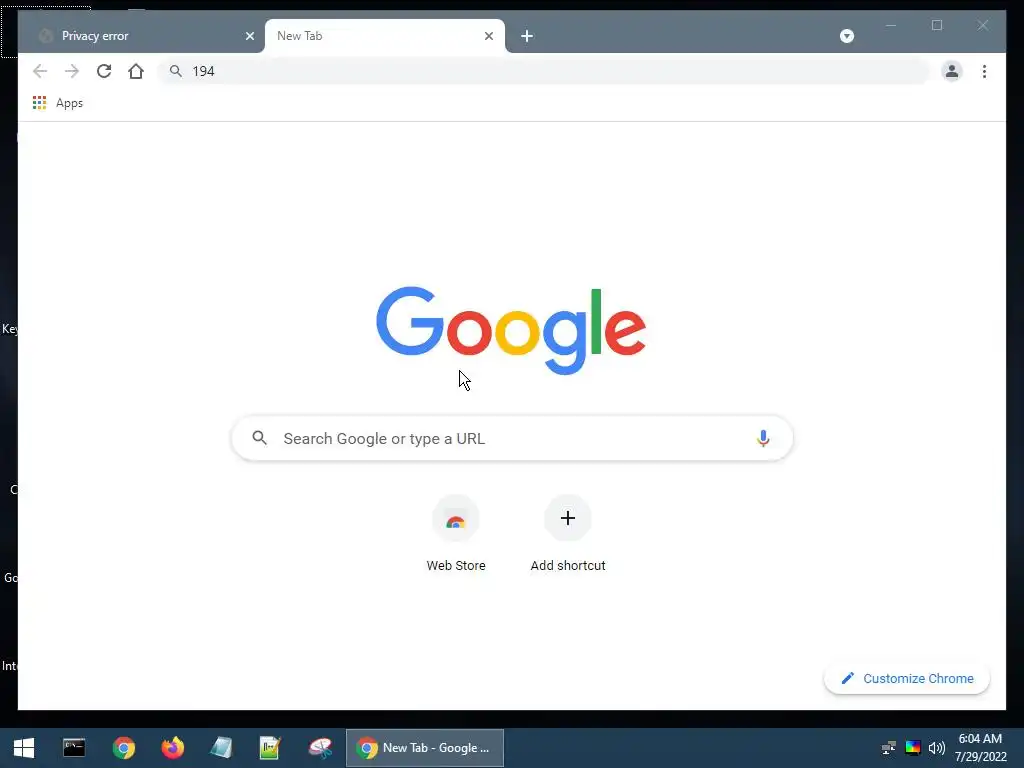Go back using the back arrow
Image resolution: width=1024 pixels, height=768 pixels.
pos(40,71)
